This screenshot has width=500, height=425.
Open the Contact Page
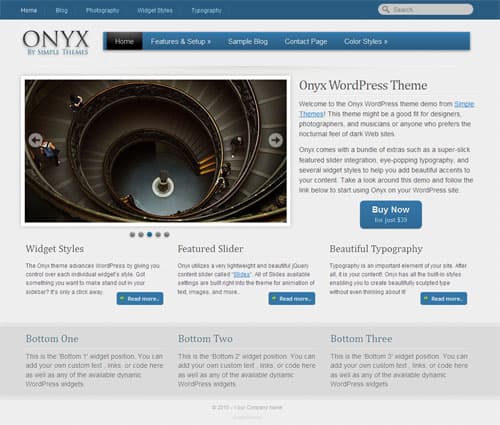306,41
